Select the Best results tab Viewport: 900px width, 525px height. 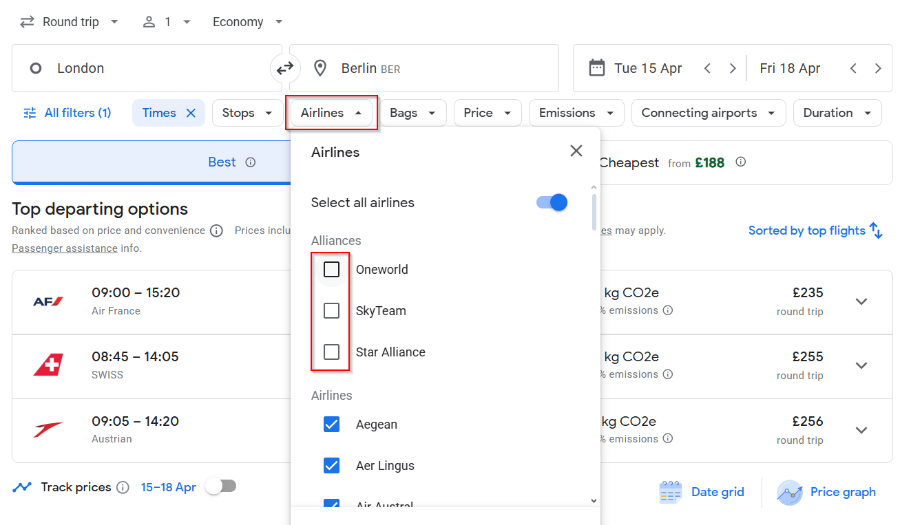152,162
